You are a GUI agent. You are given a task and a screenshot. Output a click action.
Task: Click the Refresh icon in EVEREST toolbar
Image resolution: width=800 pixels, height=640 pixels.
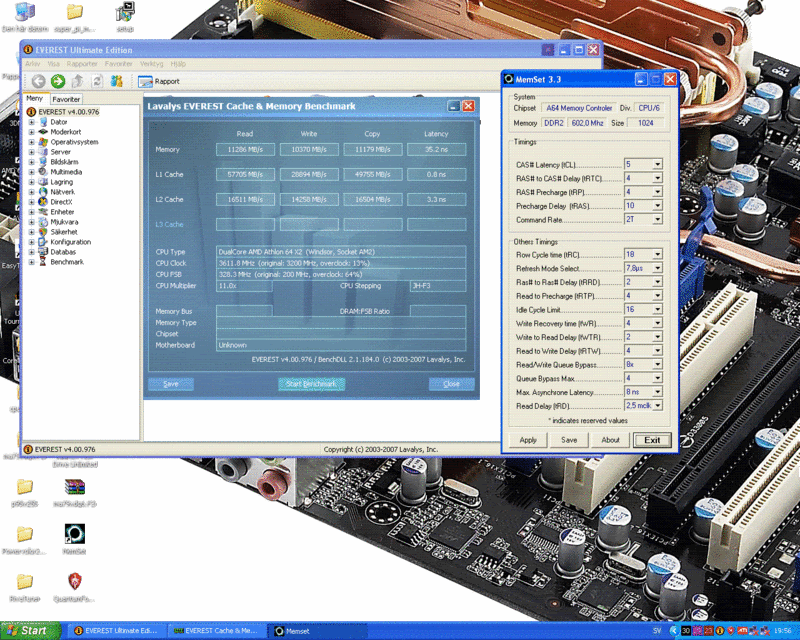97,81
